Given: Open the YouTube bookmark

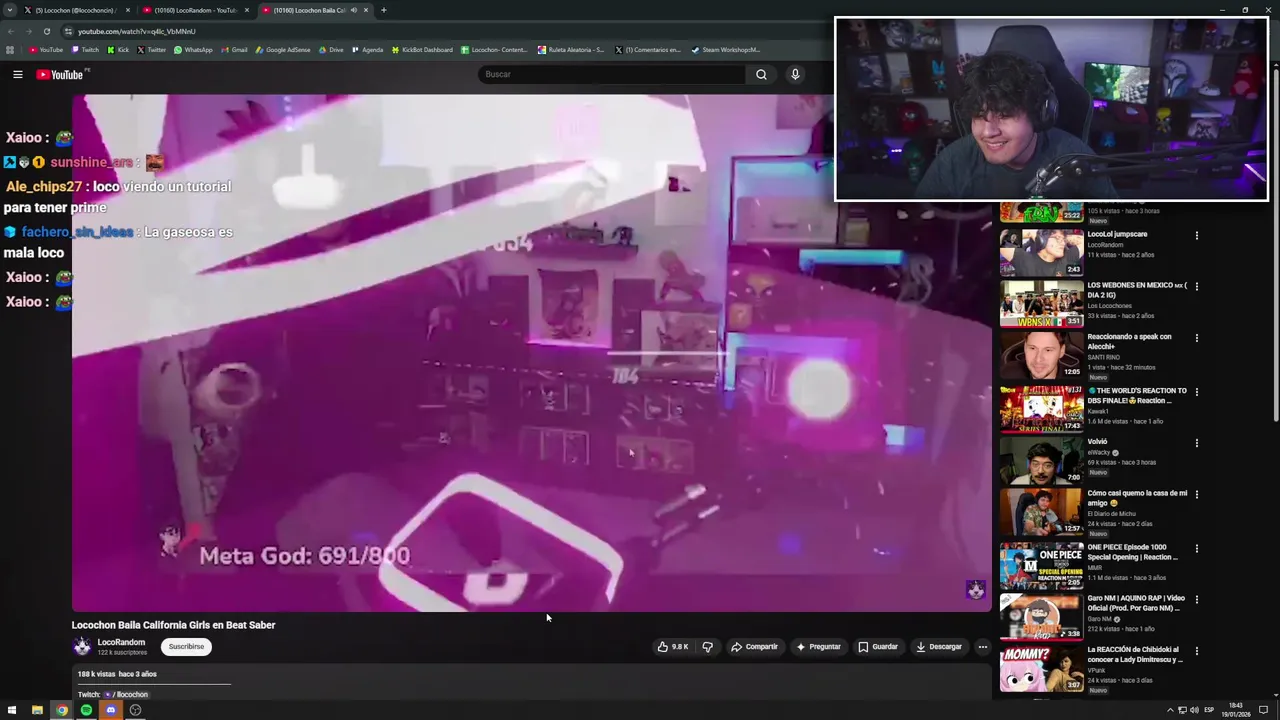Looking at the screenshot, I should pos(46,49).
